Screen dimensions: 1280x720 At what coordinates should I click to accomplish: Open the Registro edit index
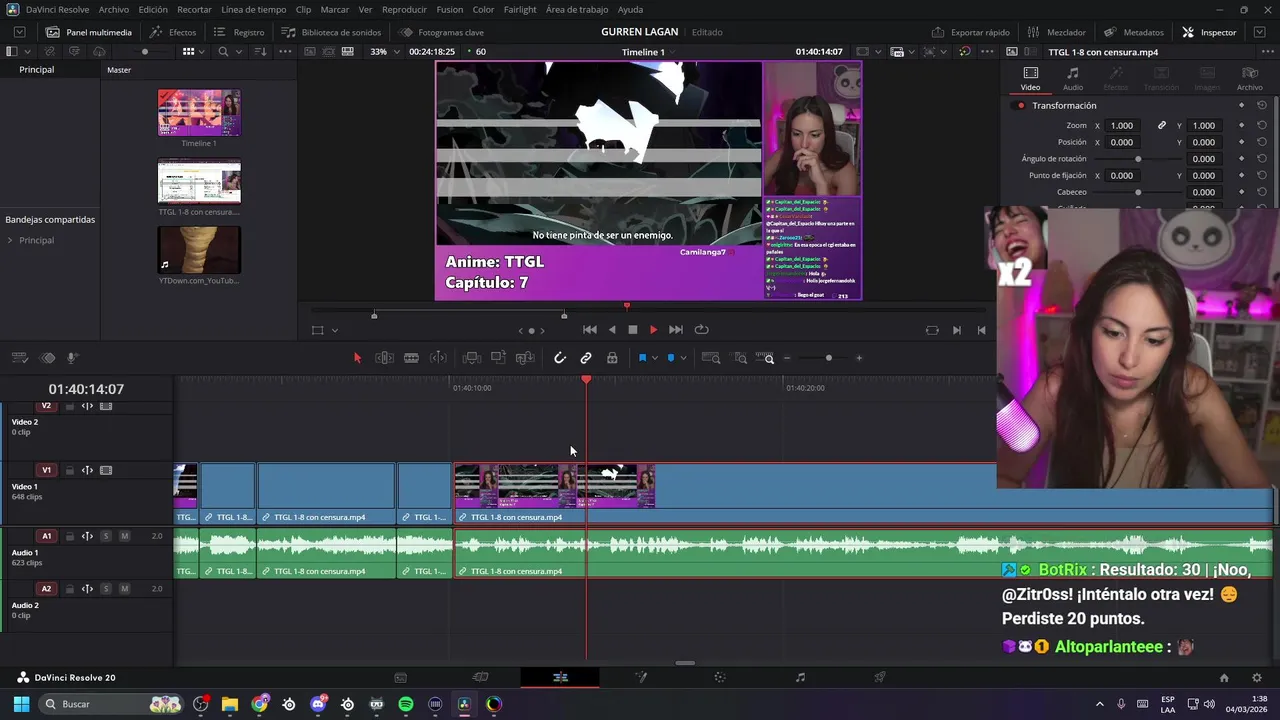click(x=239, y=32)
